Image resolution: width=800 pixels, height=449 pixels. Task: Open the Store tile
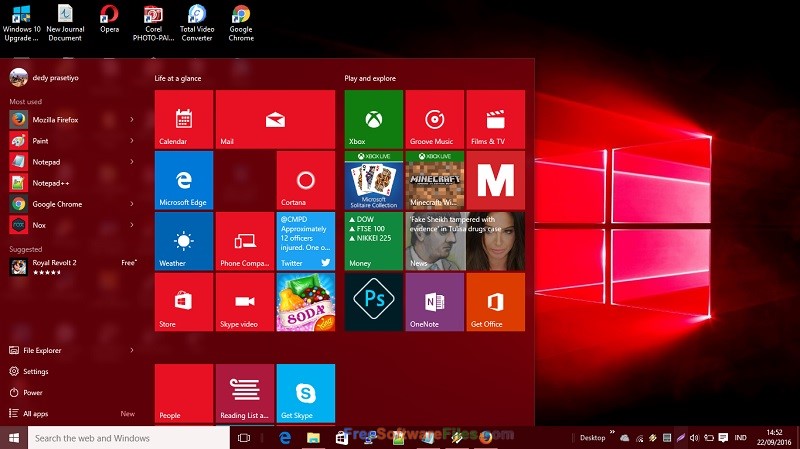(x=184, y=302)
